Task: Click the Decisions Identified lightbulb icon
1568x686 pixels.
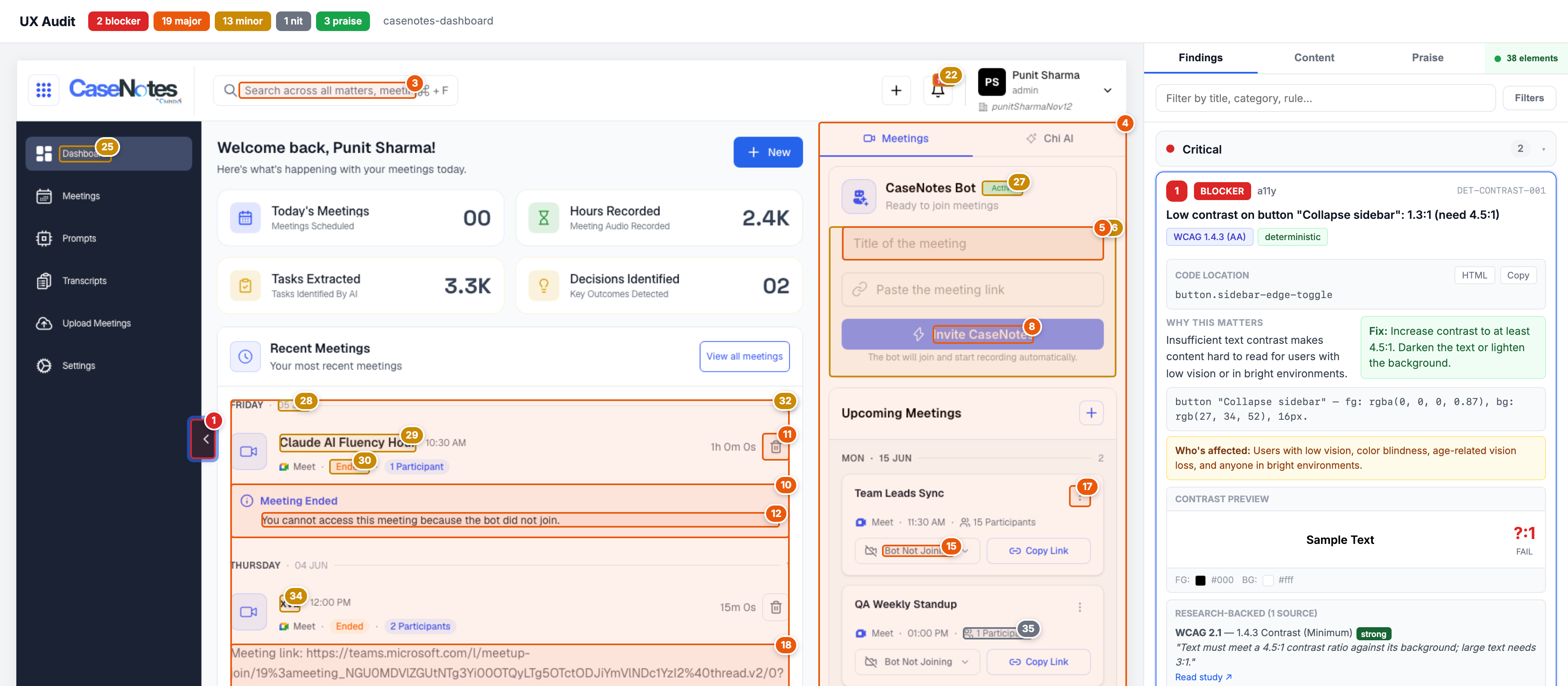Action: (543, 285)
